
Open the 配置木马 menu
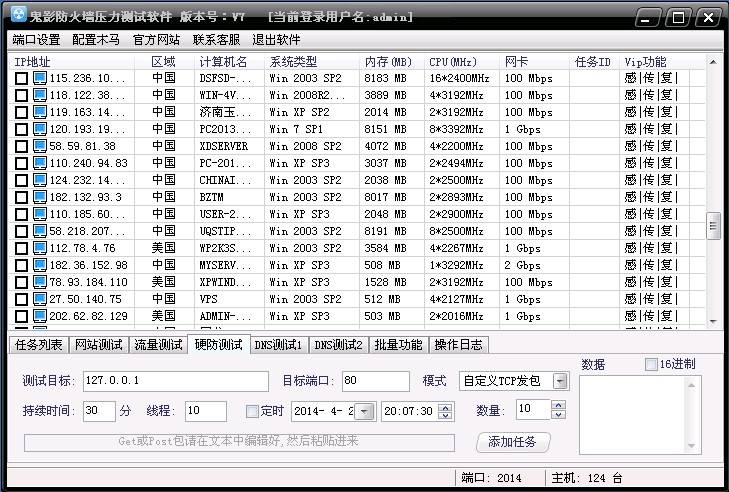[96, 40]
